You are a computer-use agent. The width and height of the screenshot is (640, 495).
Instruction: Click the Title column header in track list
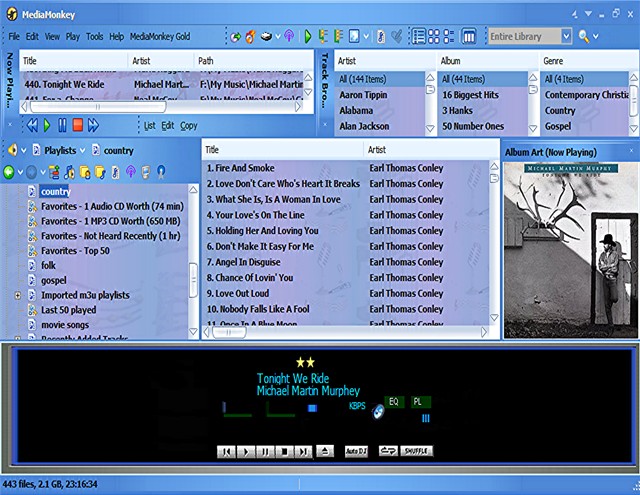(x=282, y=149)
